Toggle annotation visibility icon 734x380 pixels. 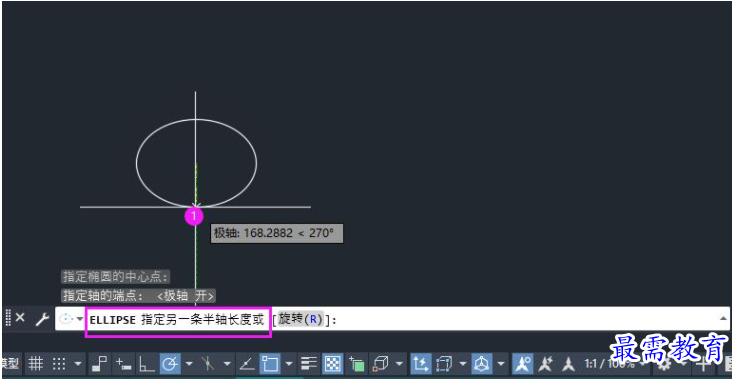tap(523, 364)
